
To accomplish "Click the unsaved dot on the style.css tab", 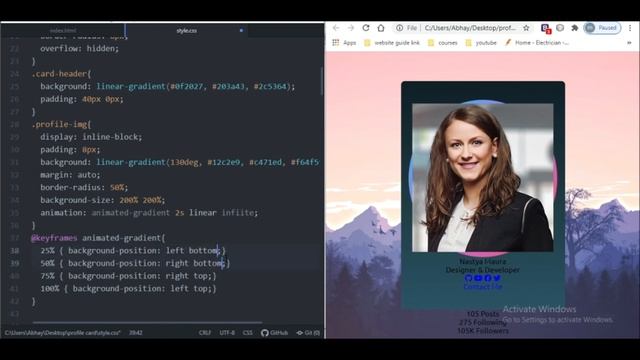I will 241,31.
